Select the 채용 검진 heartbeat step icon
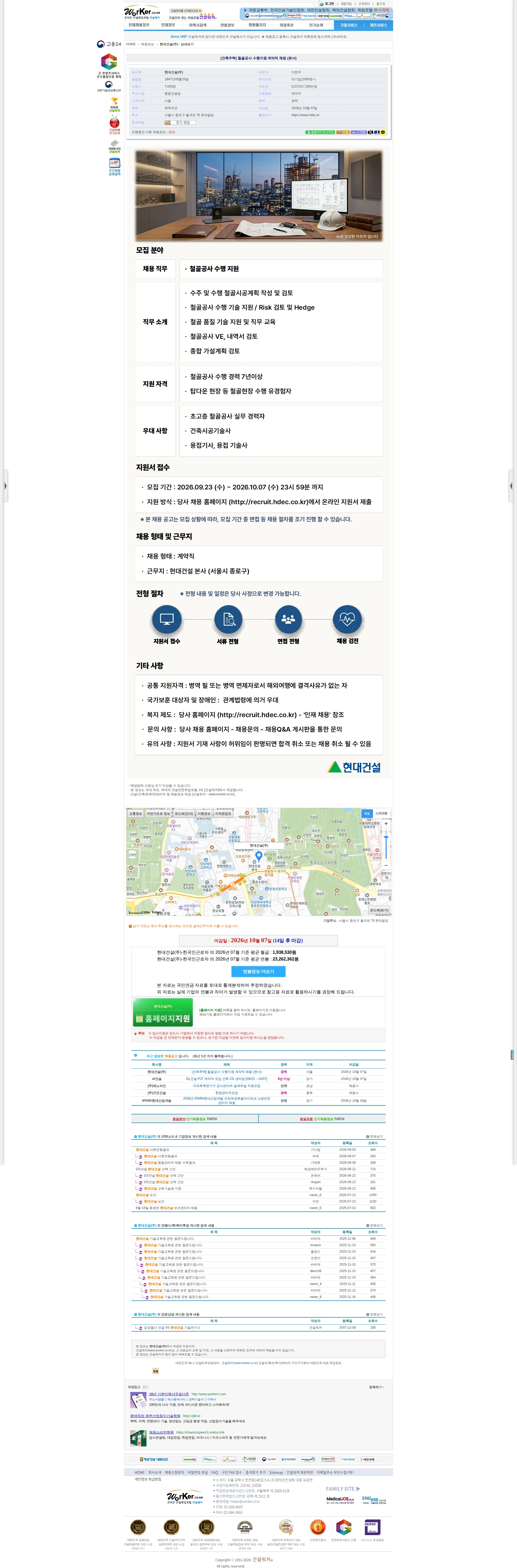Viewport: 517px width, 1568px height. 347,620
